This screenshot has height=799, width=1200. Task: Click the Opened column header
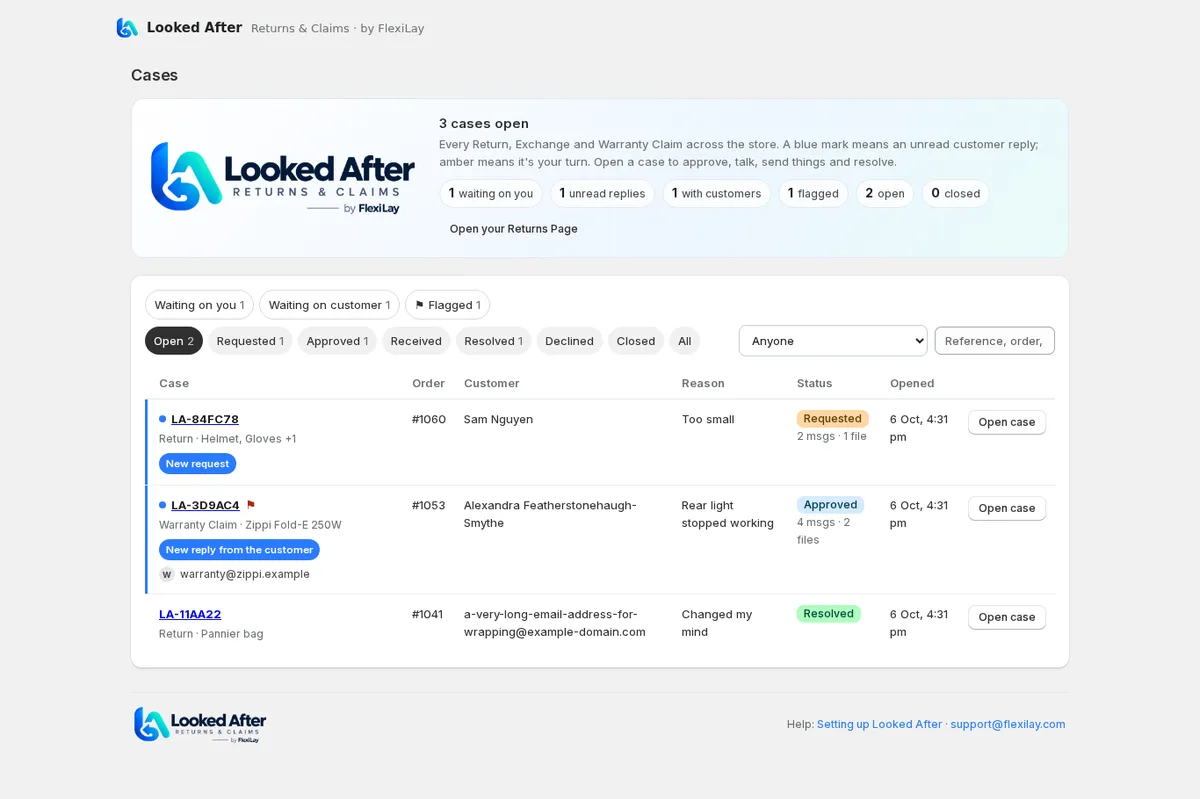click(x=912, y=383)
